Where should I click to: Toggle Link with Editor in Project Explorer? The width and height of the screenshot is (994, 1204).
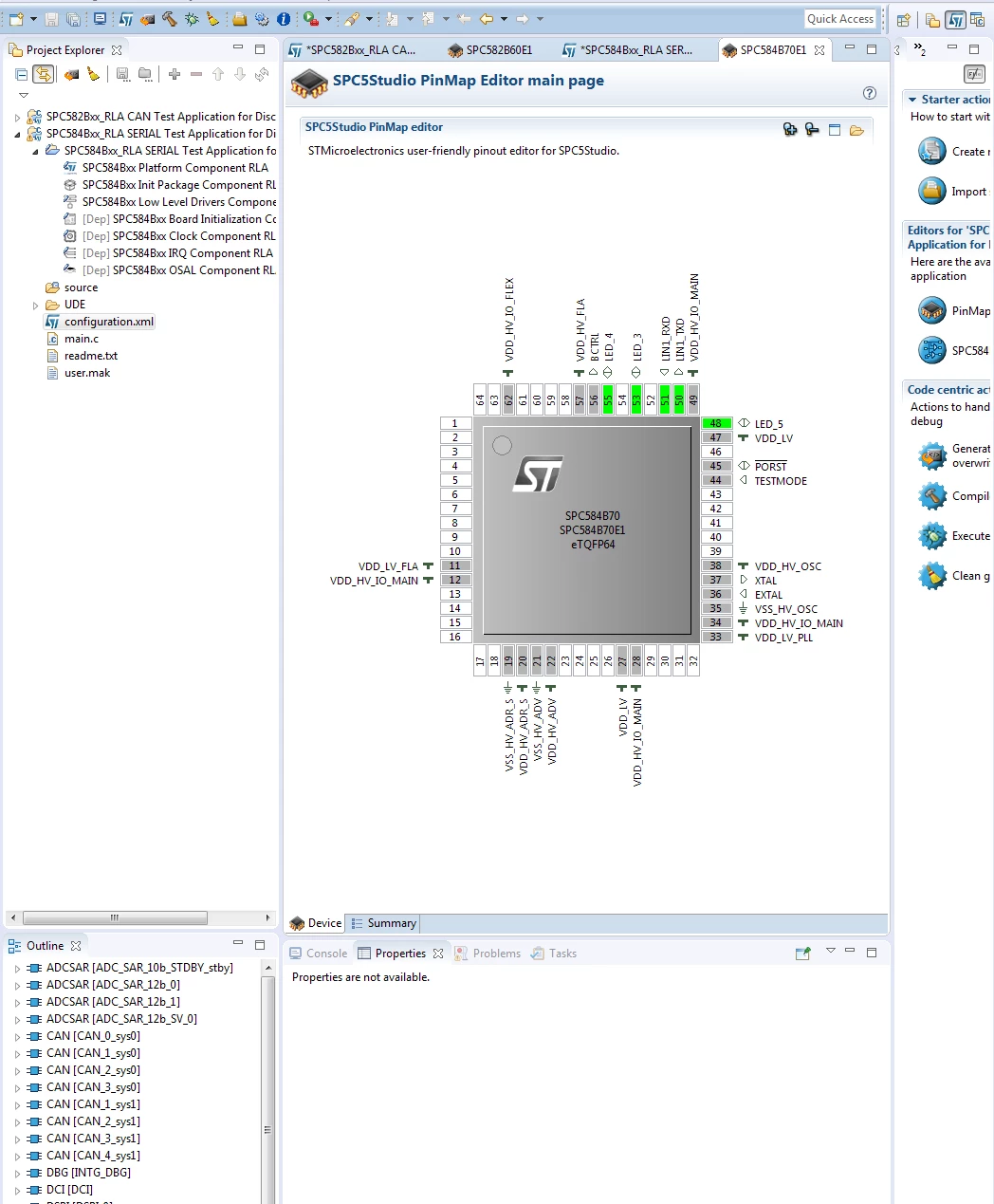[43, 74]
